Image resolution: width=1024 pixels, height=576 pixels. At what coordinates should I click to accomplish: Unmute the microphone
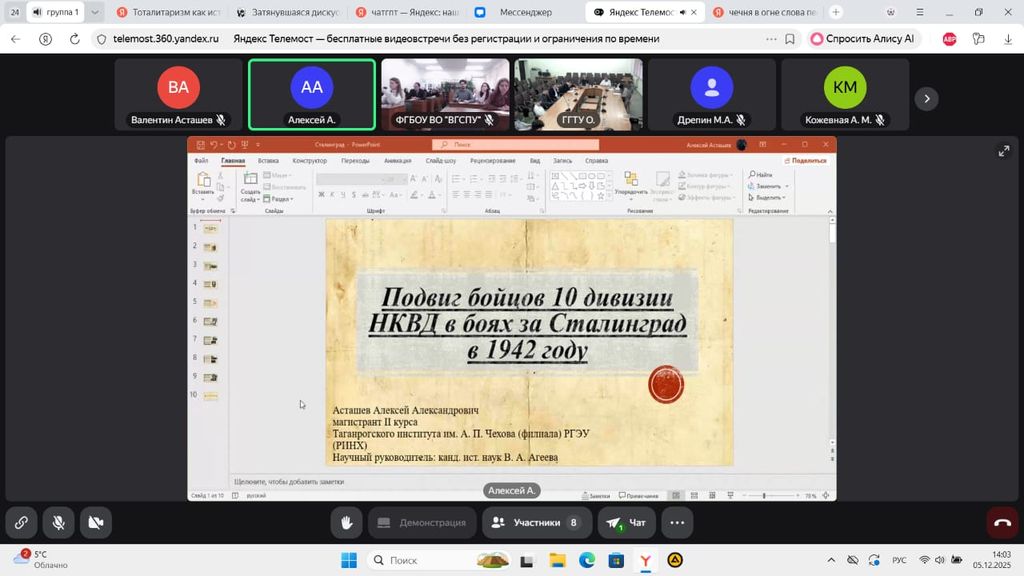point(58,522)
